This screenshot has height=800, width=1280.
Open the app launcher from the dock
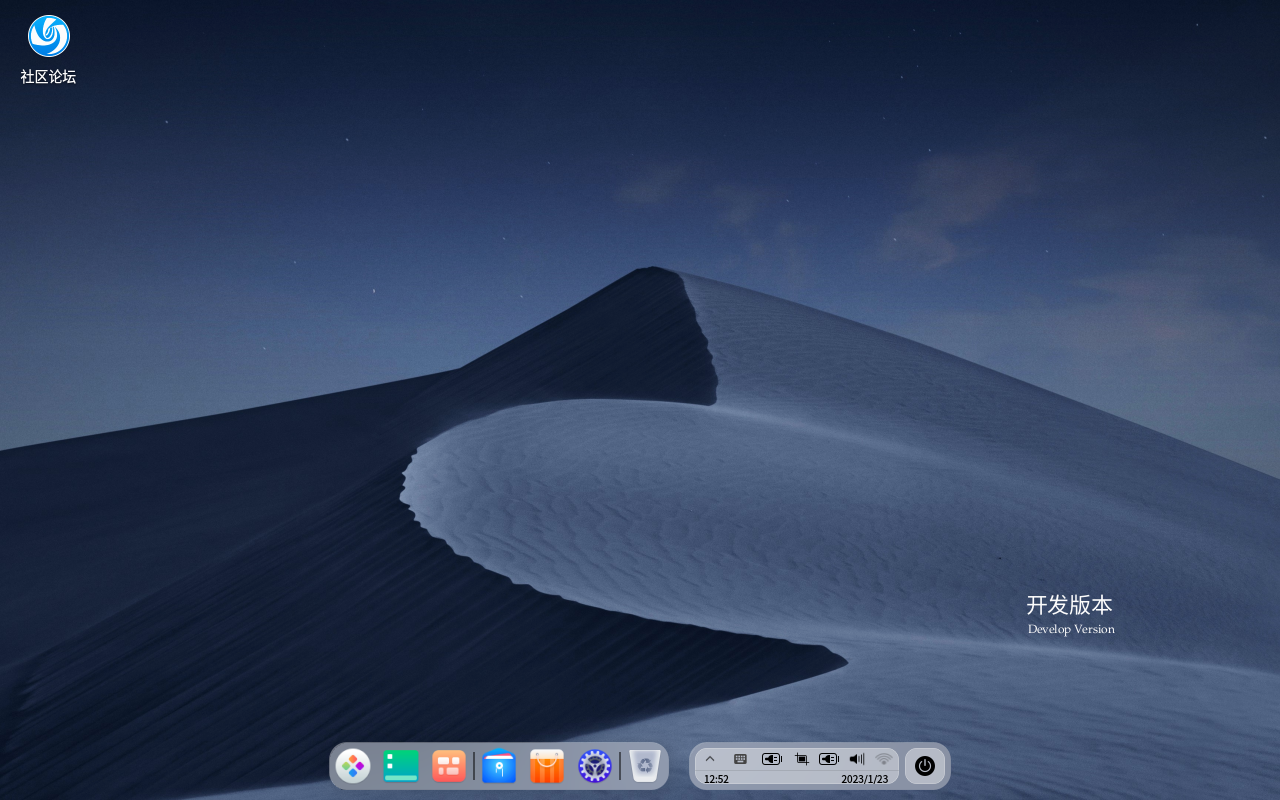point(353,766)
